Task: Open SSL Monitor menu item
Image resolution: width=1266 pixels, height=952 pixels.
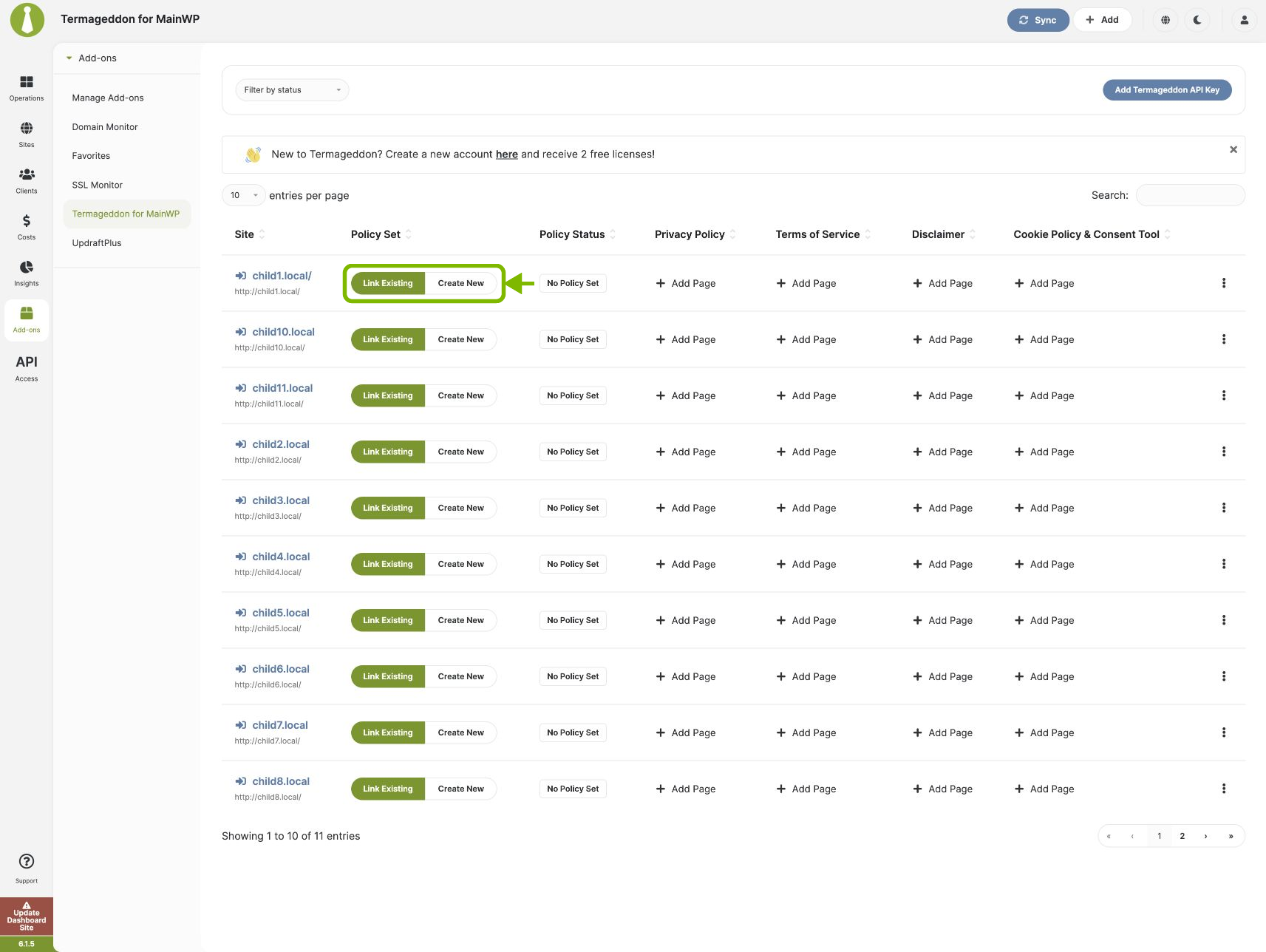Action: [x=98, y=185]
